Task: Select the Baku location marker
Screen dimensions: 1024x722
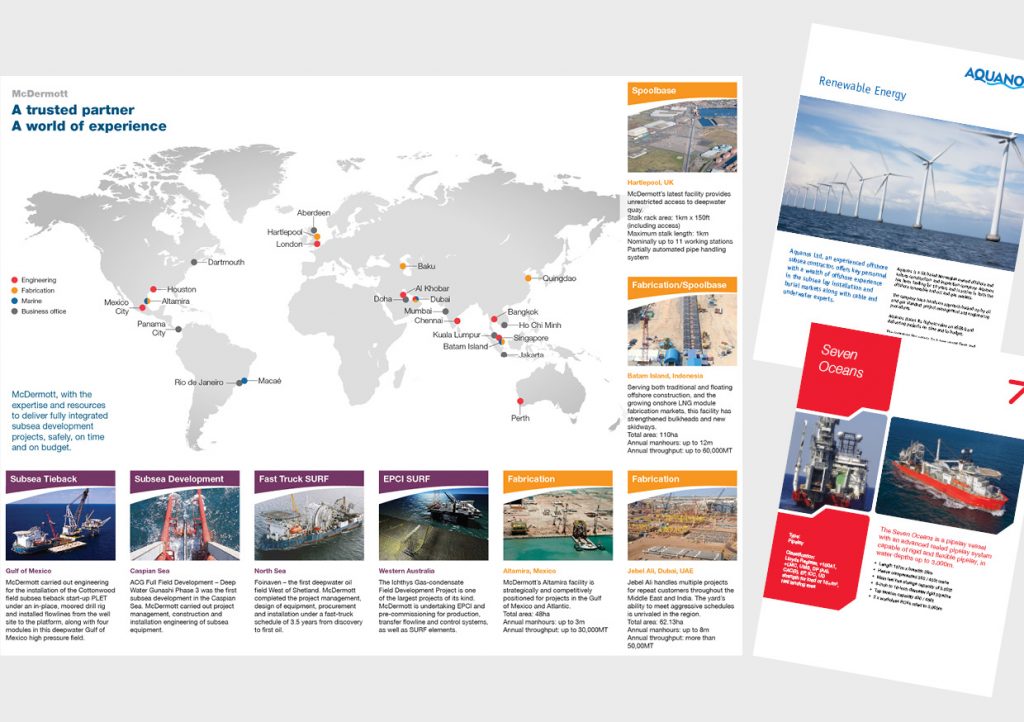Action: pos(403,266)
